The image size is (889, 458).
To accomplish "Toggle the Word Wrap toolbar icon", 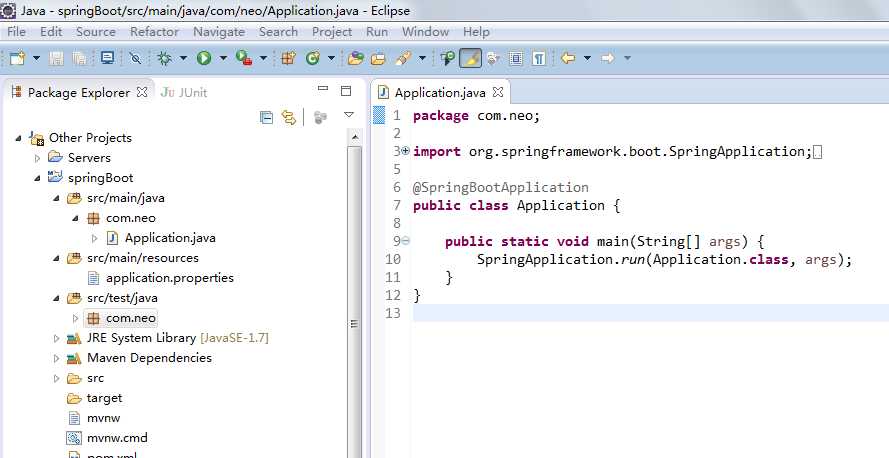I will click(493, 58).
